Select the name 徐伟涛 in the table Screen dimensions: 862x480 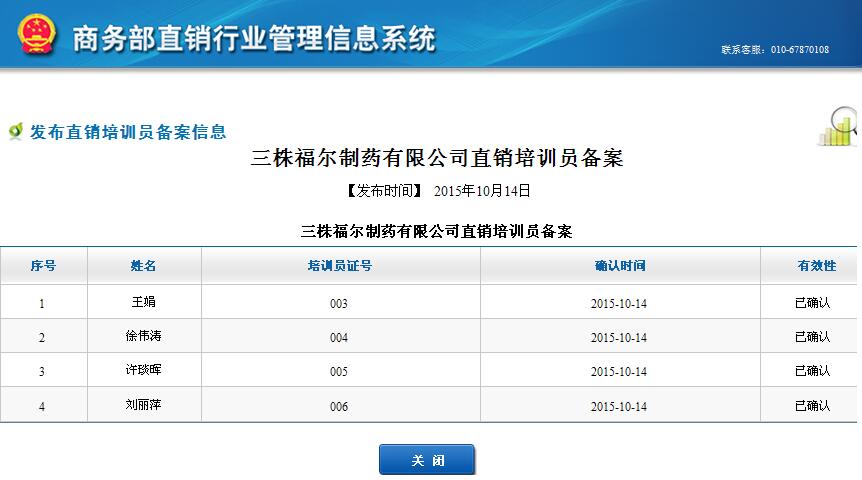[x=144, y=336]
